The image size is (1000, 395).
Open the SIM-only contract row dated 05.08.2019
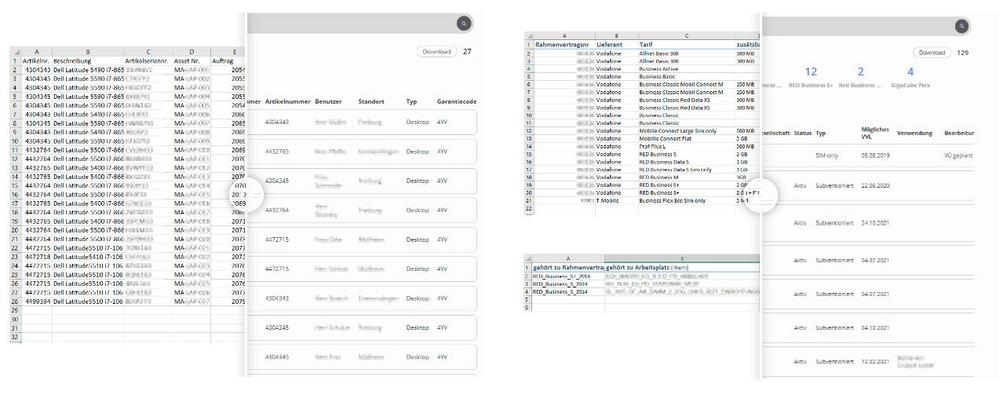pos(868,155)
